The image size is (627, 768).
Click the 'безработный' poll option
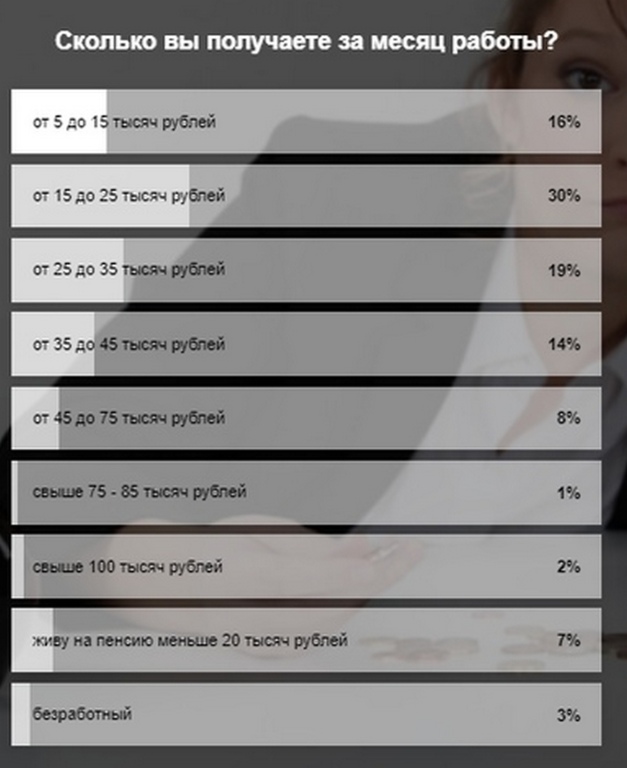coord(82,714)
